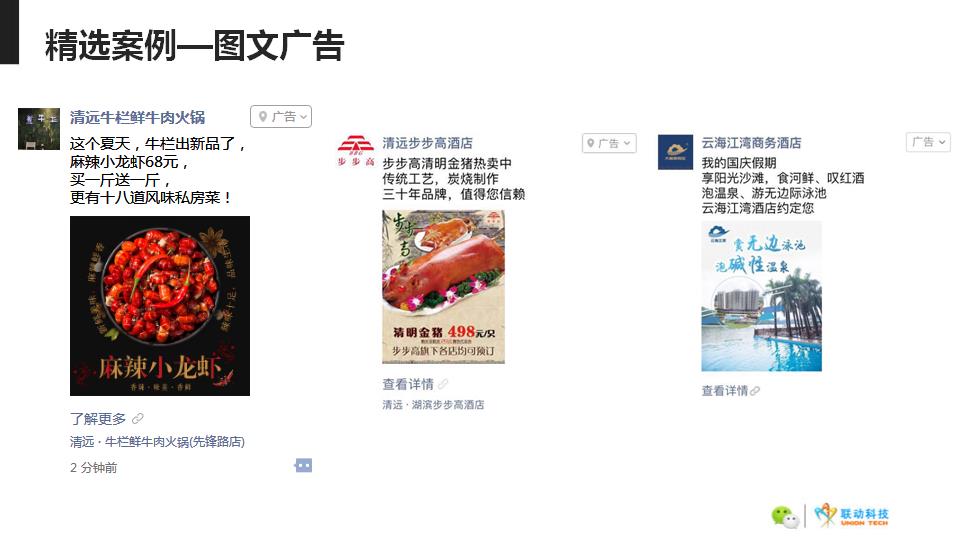Open the 清明金猪 roast pig image
The width and height of the screenshot is (954, 537).
[444, 286]
